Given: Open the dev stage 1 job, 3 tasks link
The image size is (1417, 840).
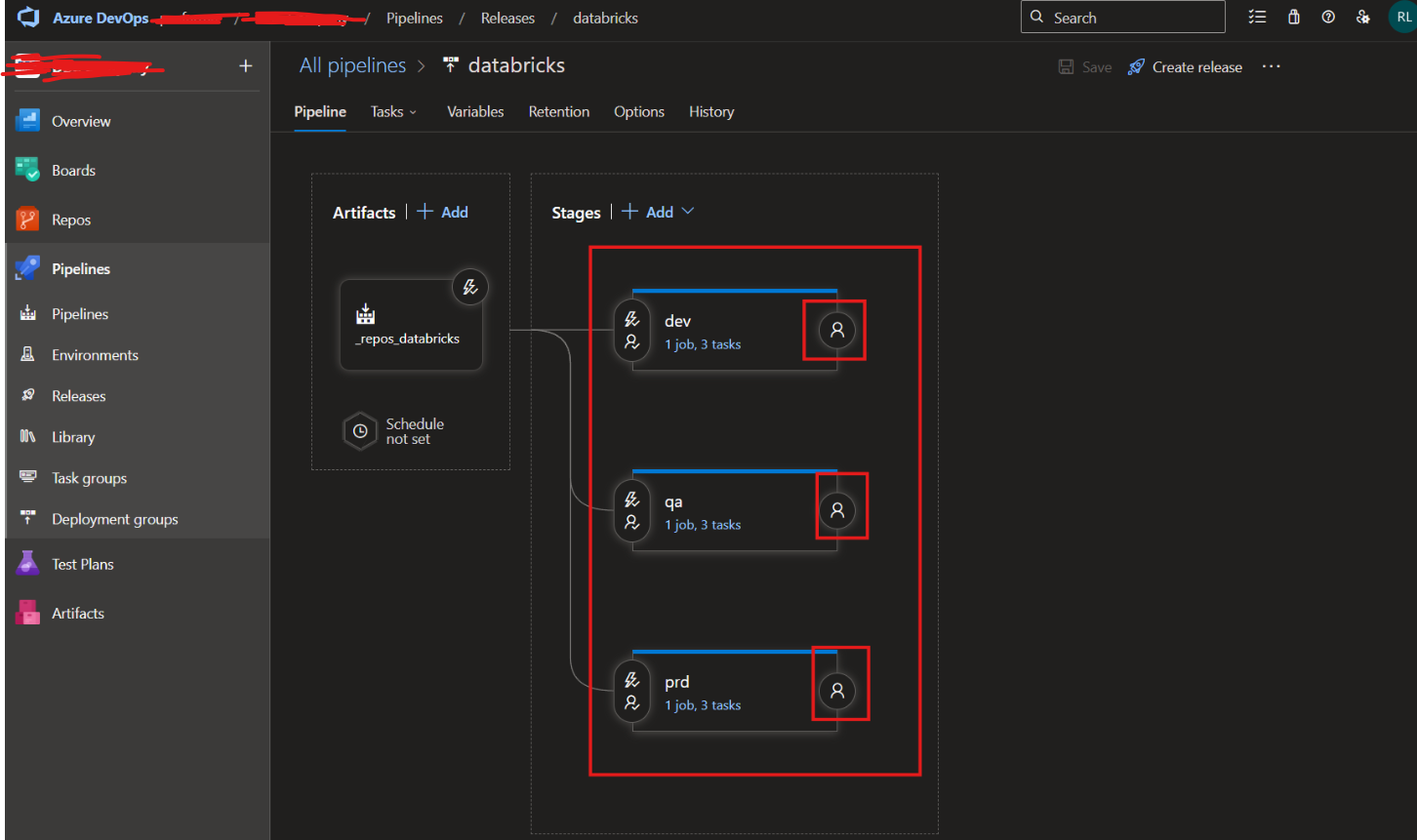Looking at the screenshot, I should pos(703,344).
